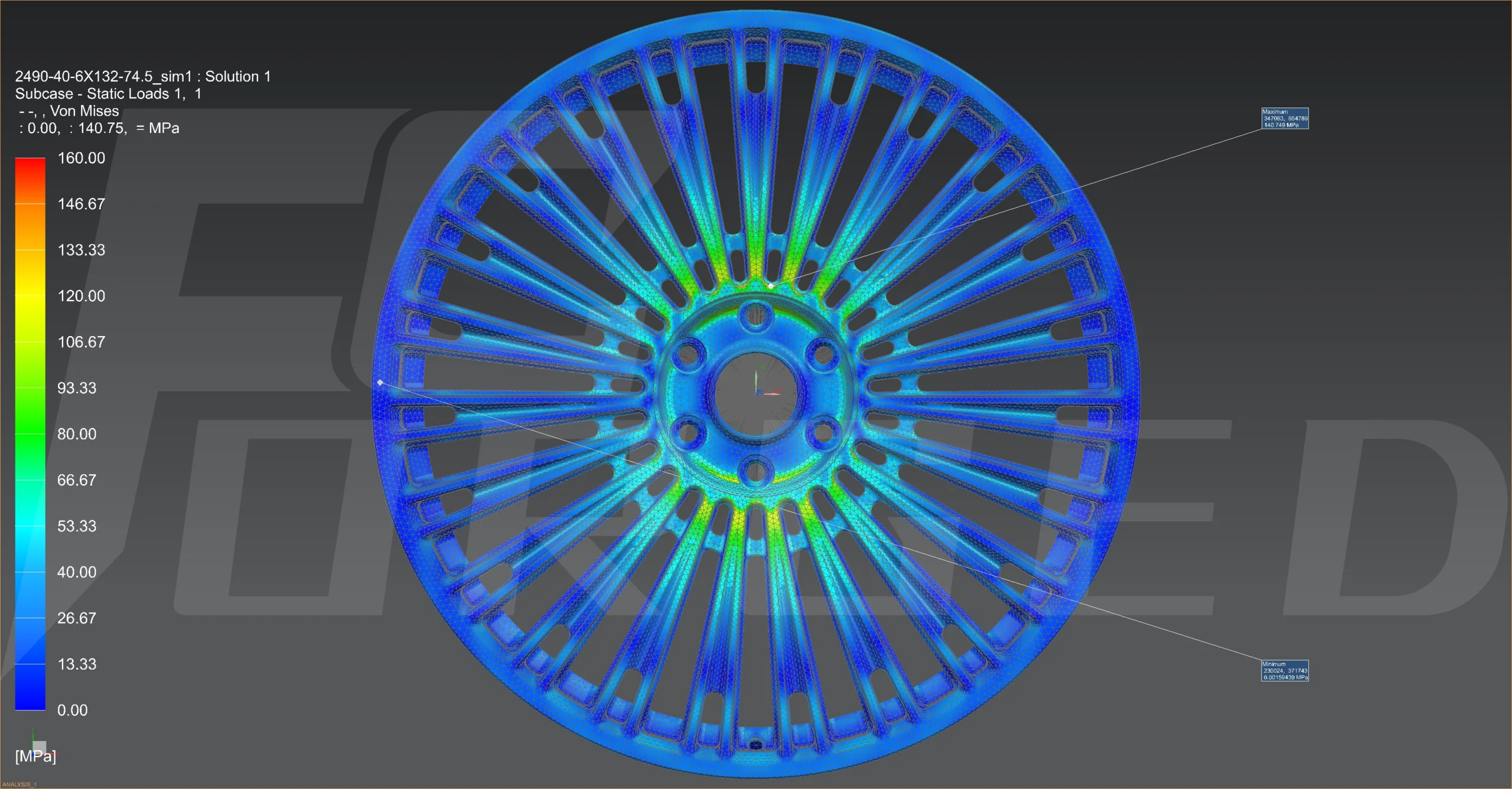Image resolution: width=1512 pixels, height=789 pixels.
Task: Select the result title '2490-40-6X132-74.5_sim1 : Solution 1'
Action: (143, 76)
